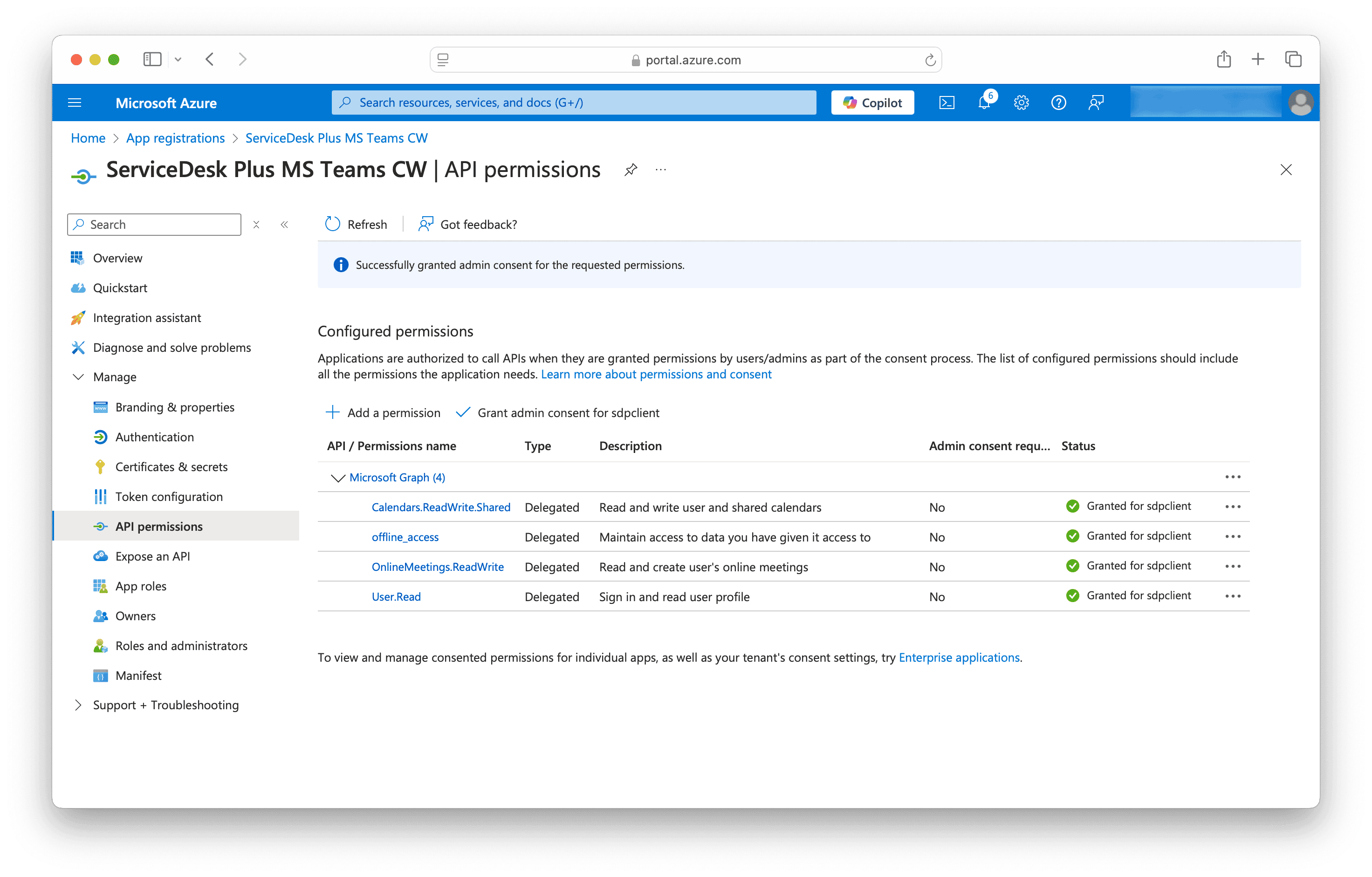Open more options for Calendars.ReadWrite.Shared row
The image size is (1372, 877).
(x=1232, y=507)
